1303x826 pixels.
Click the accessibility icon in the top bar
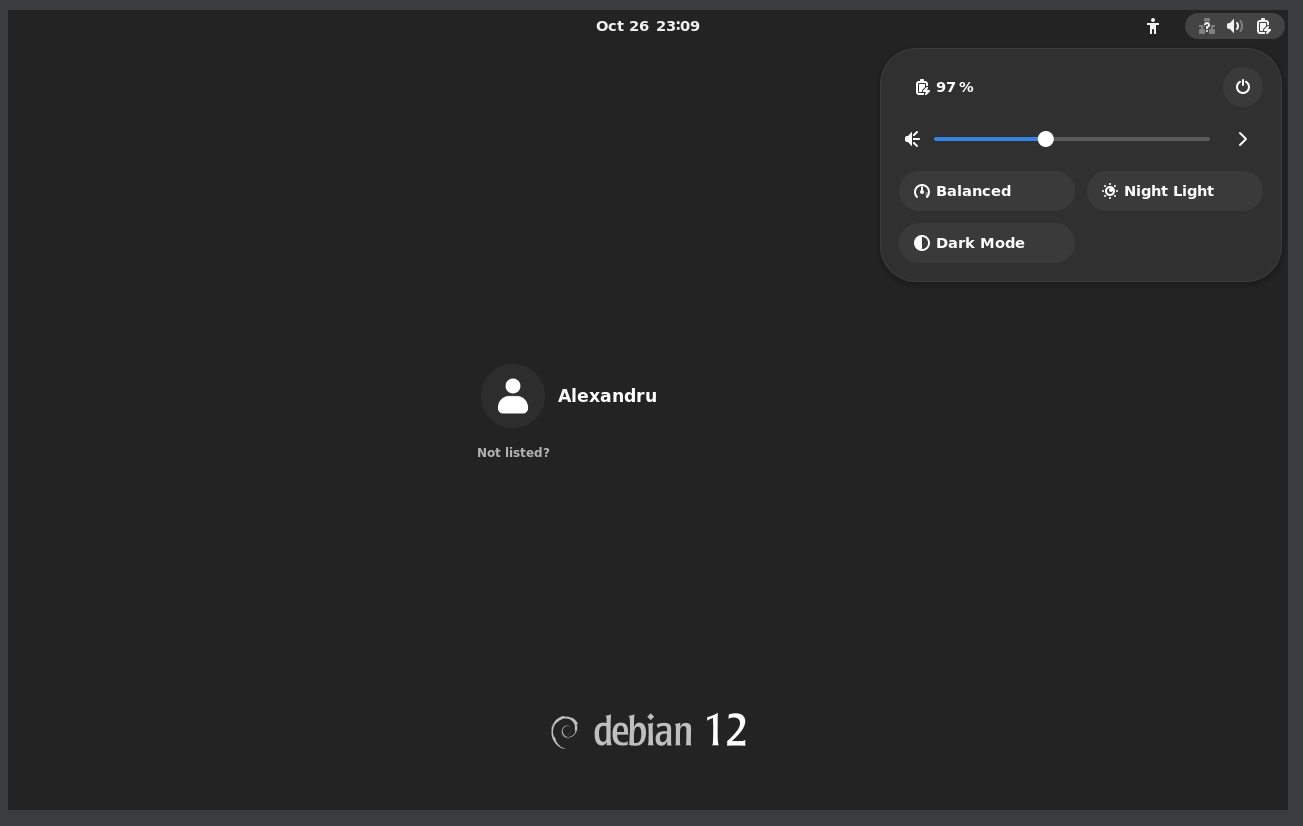(x=1152, y=26)
